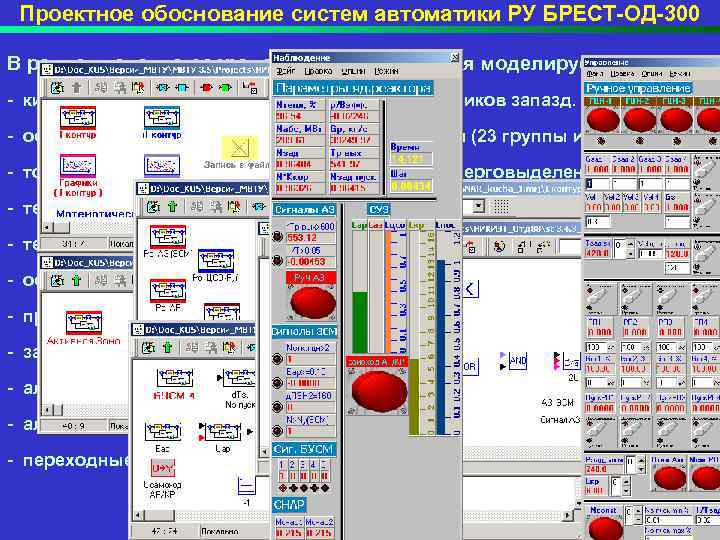Viewport: 720px width, 540px height.
Task: Open the 'Файл' menu in Наблюдение window
Action: [x=285, y=71]
